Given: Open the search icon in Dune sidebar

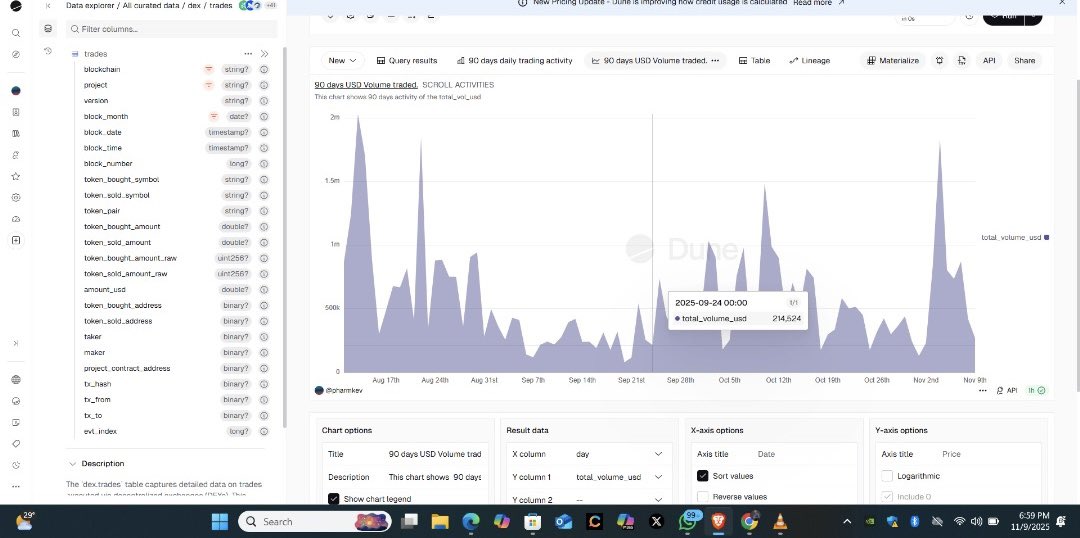Looking at the screenshot, I should tap(16, 33).
